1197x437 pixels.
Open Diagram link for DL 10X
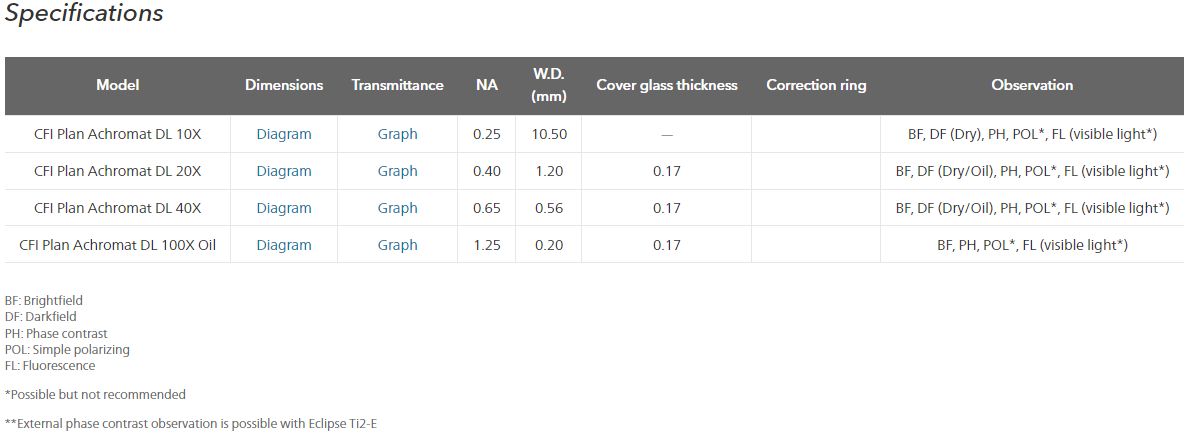point(283,134)
